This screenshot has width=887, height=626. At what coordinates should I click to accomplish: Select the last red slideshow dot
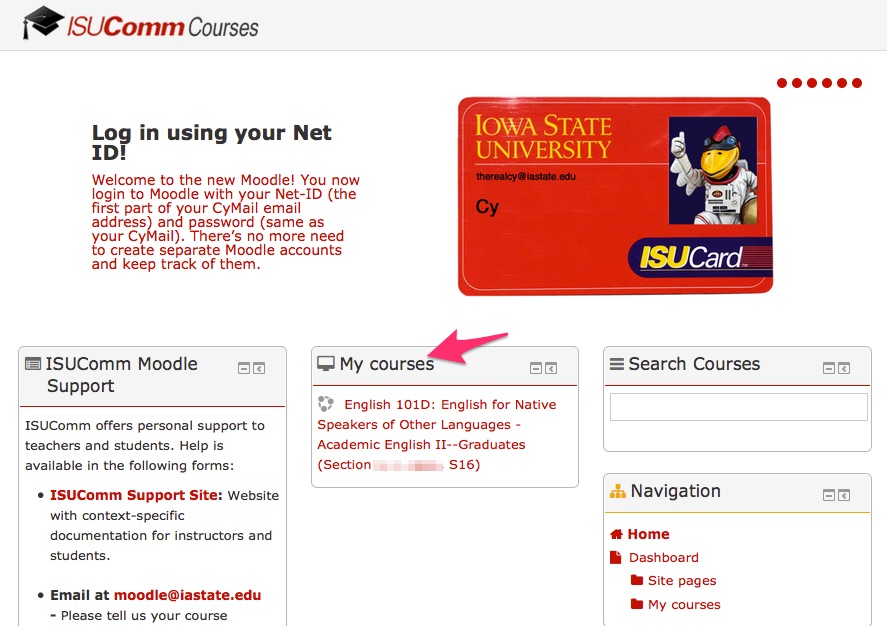[857, 83]
